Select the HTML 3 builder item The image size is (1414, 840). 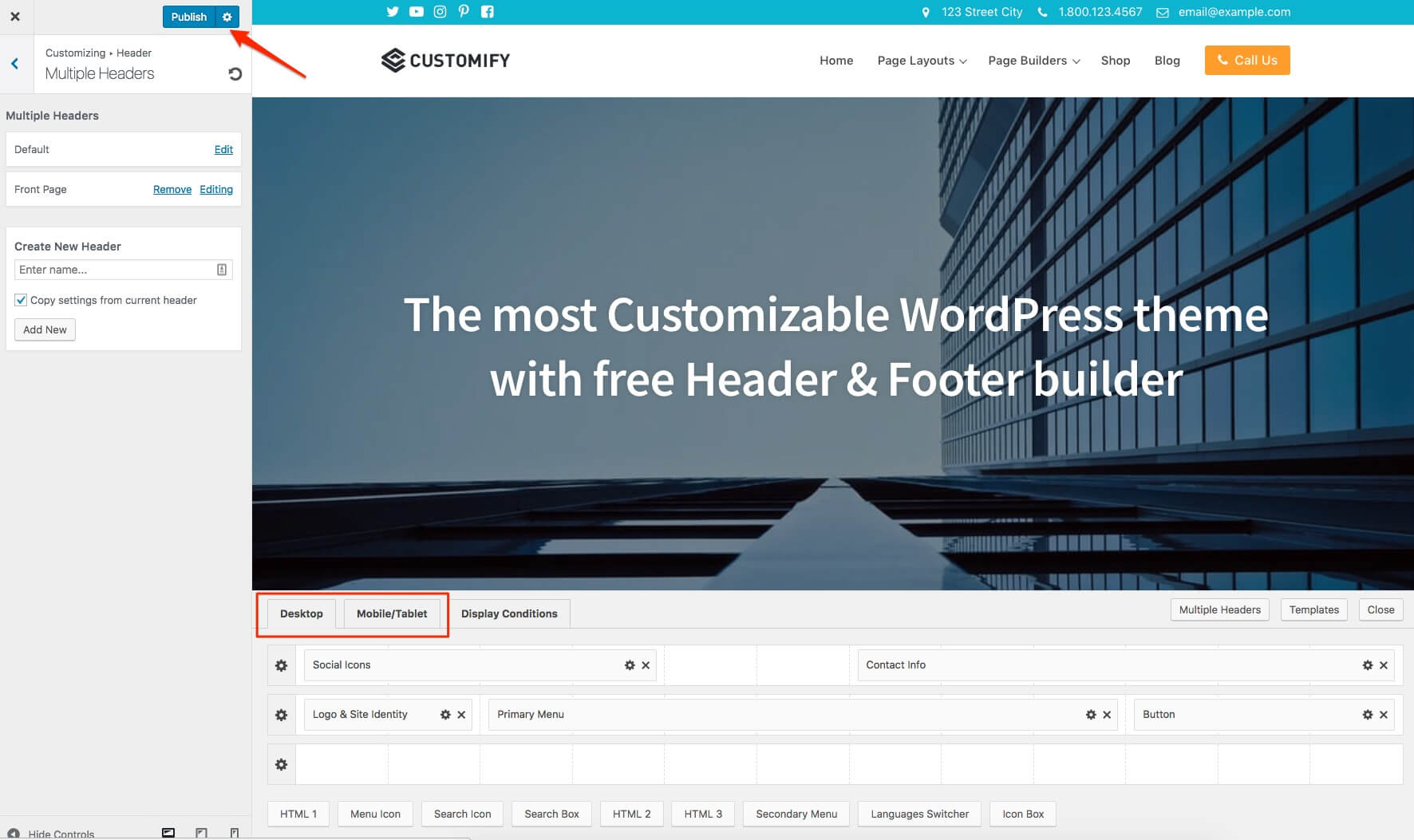pos(703,814)
